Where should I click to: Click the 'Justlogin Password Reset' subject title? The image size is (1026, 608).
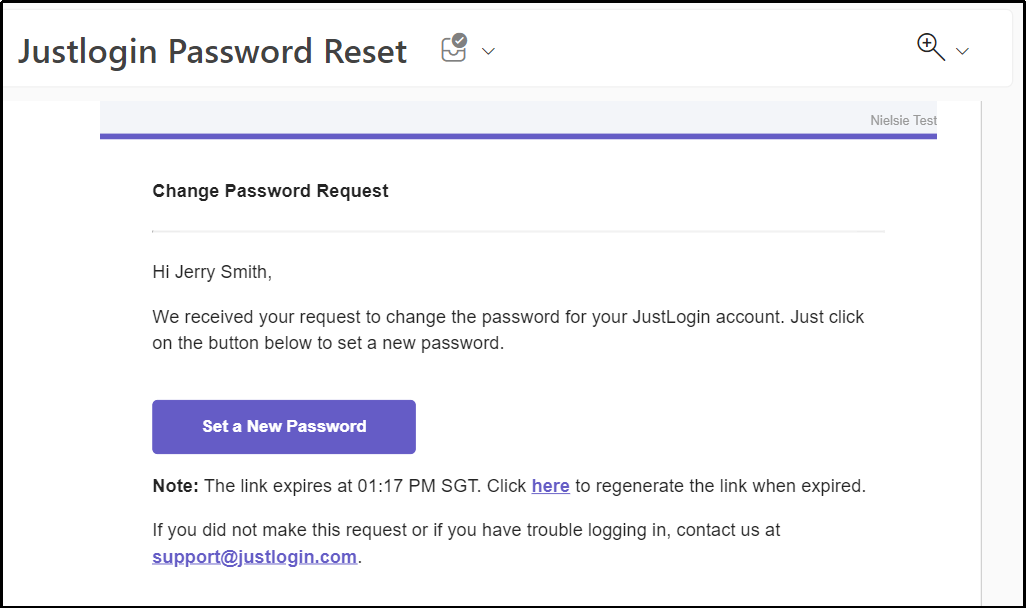click(213, 52)
